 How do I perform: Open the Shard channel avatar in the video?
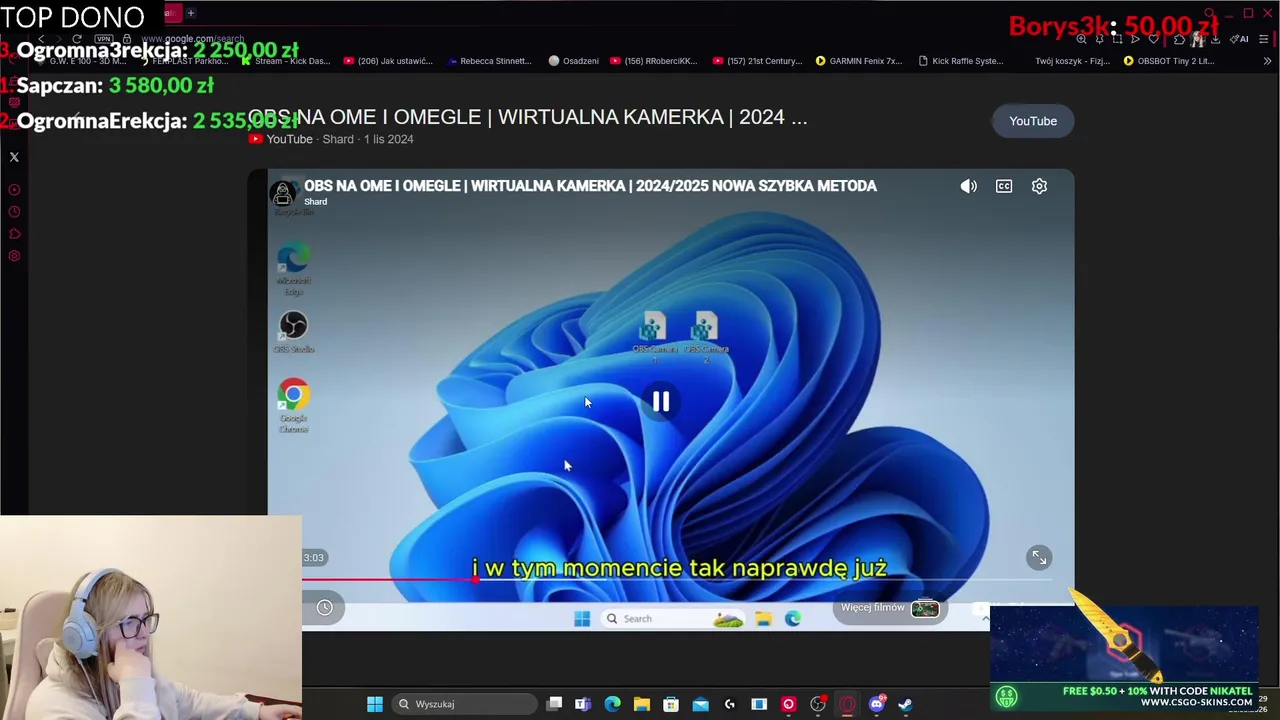click(x=283, y=194)
